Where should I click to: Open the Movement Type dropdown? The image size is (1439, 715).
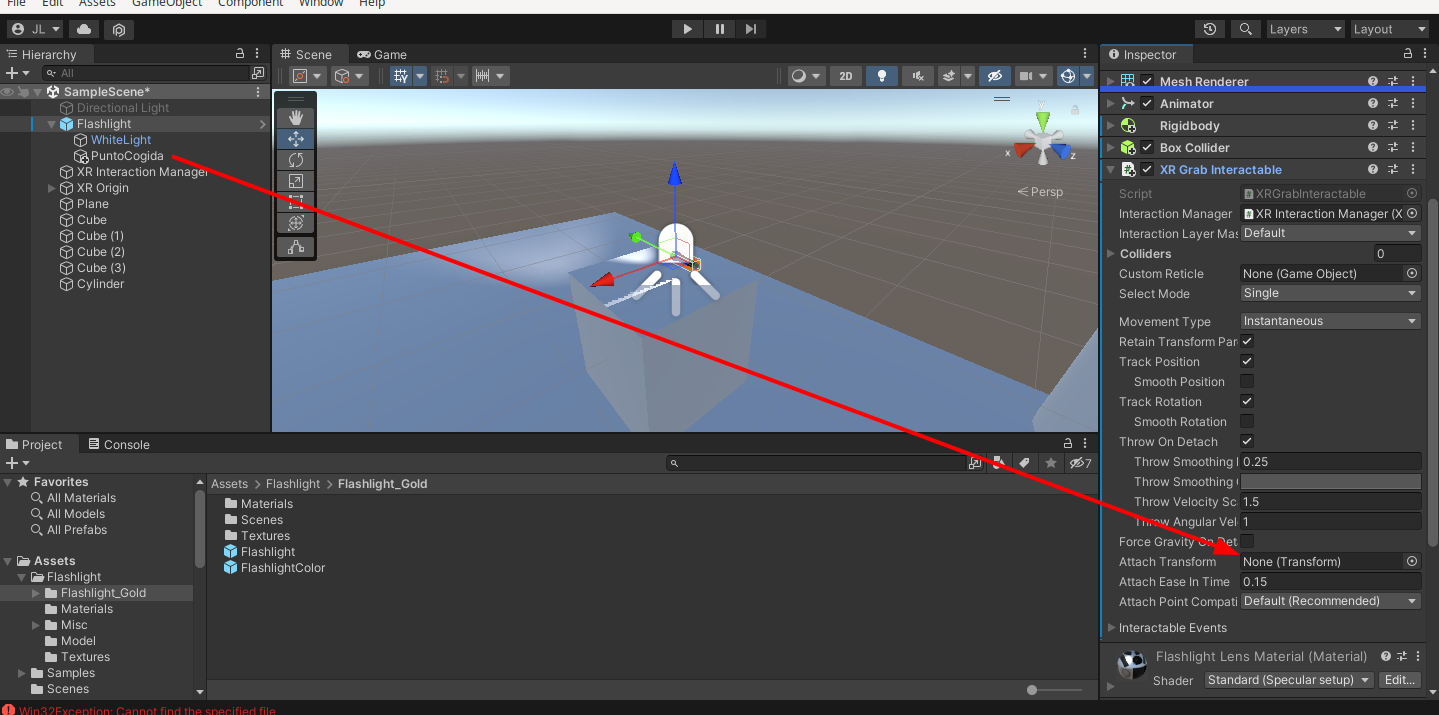click(x=1330, y=320)
